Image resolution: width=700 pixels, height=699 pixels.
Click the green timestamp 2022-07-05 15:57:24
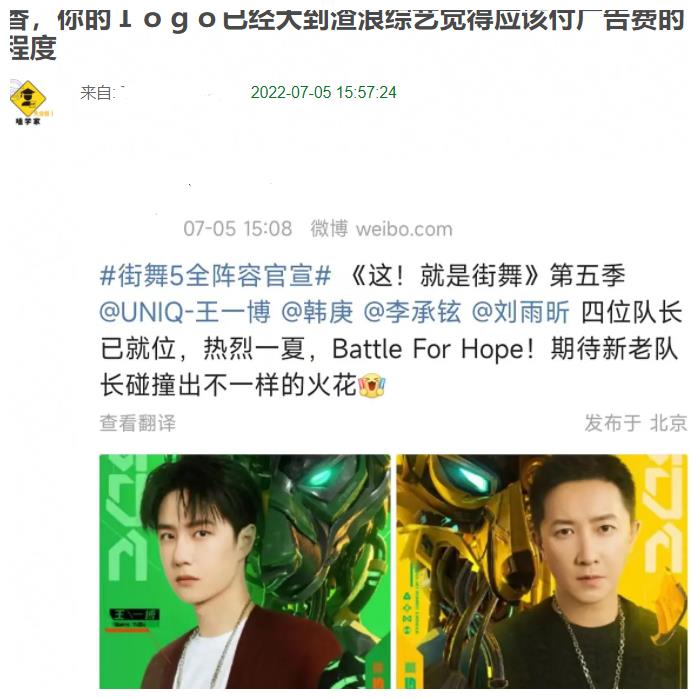click(324, 93)
